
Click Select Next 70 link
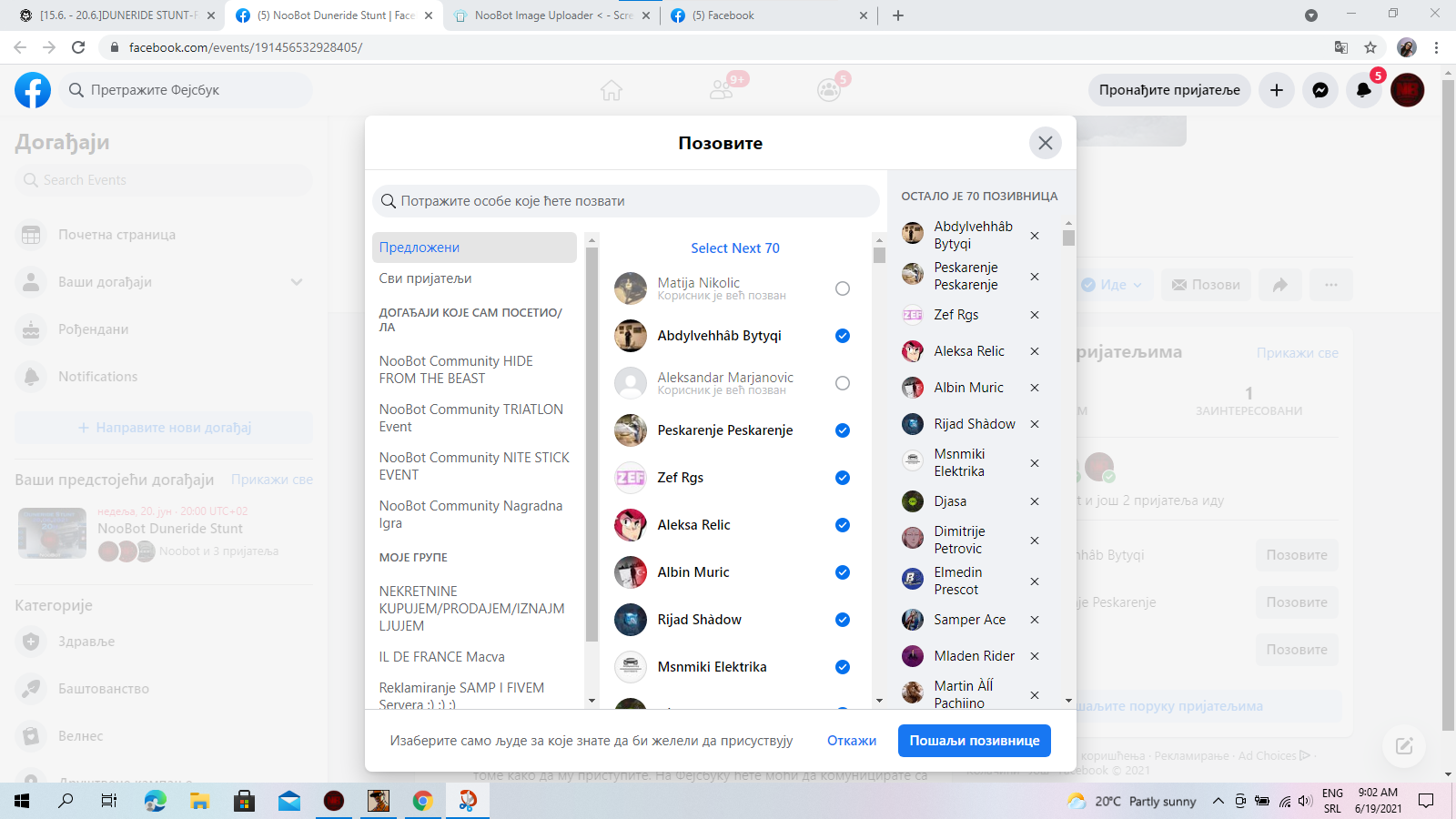click(x=734, y=248)
